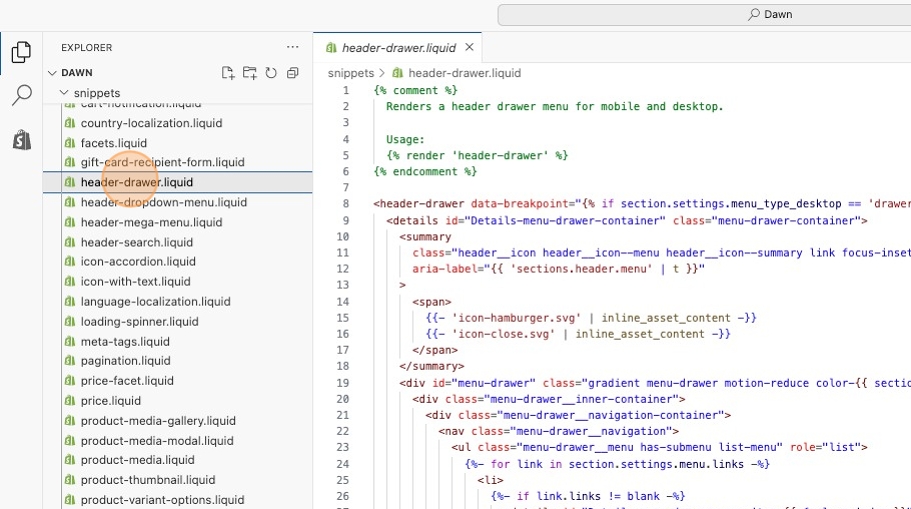Select the header-drawer.liquid editor tab
The width and height of the screenshot is (911, 509).
(398, 47)
